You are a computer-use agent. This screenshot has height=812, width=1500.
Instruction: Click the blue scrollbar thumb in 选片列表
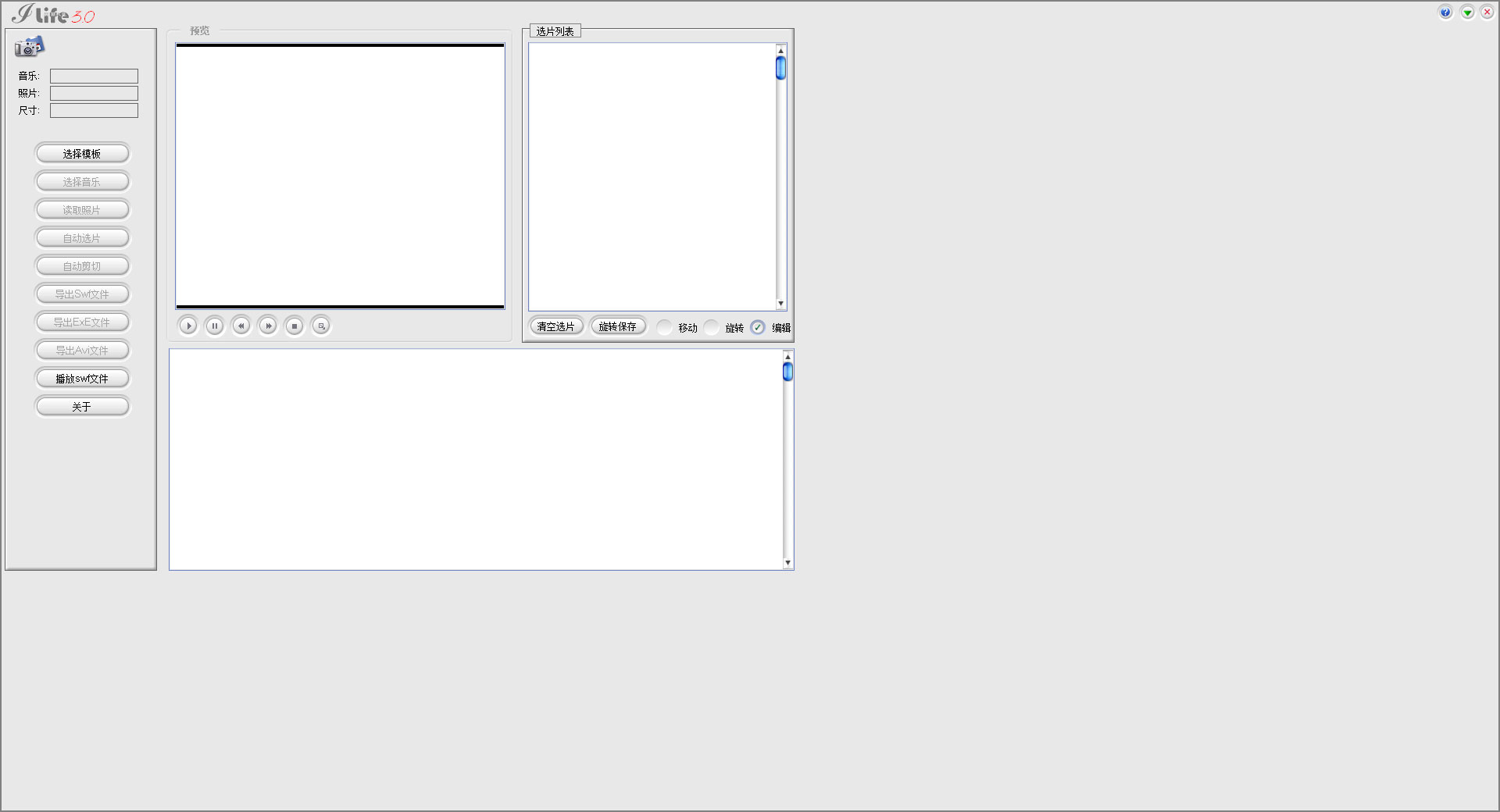click(780, 69)
